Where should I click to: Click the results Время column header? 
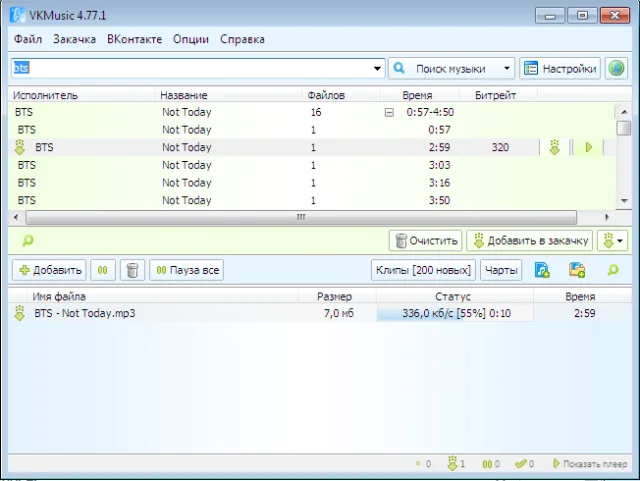point(420,95)
